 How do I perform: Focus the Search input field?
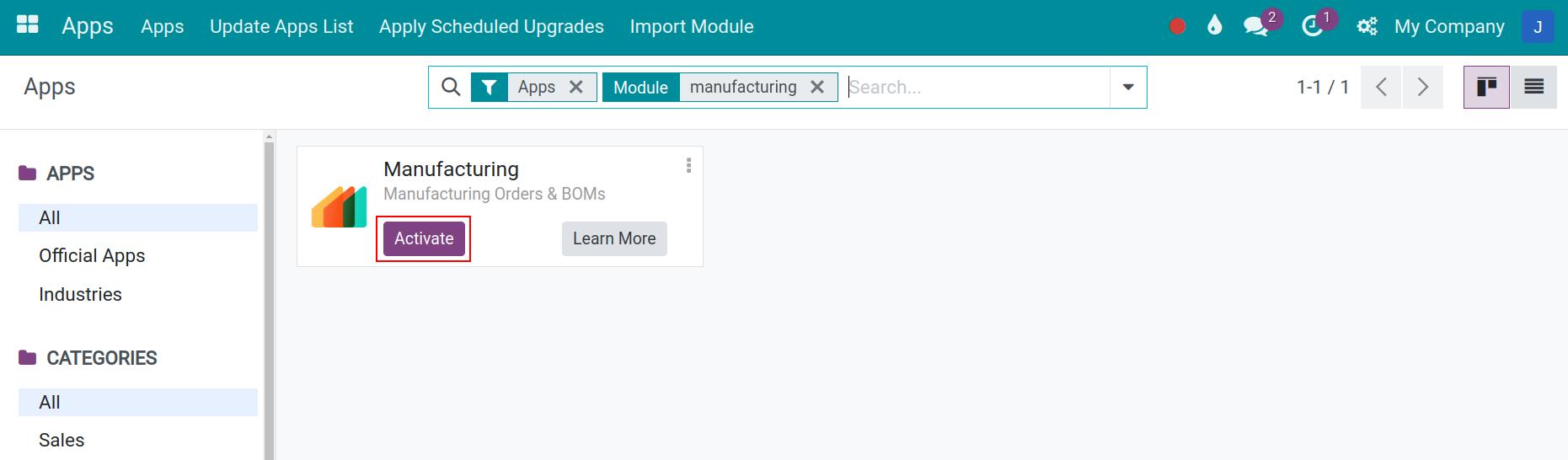coord(977,87)
